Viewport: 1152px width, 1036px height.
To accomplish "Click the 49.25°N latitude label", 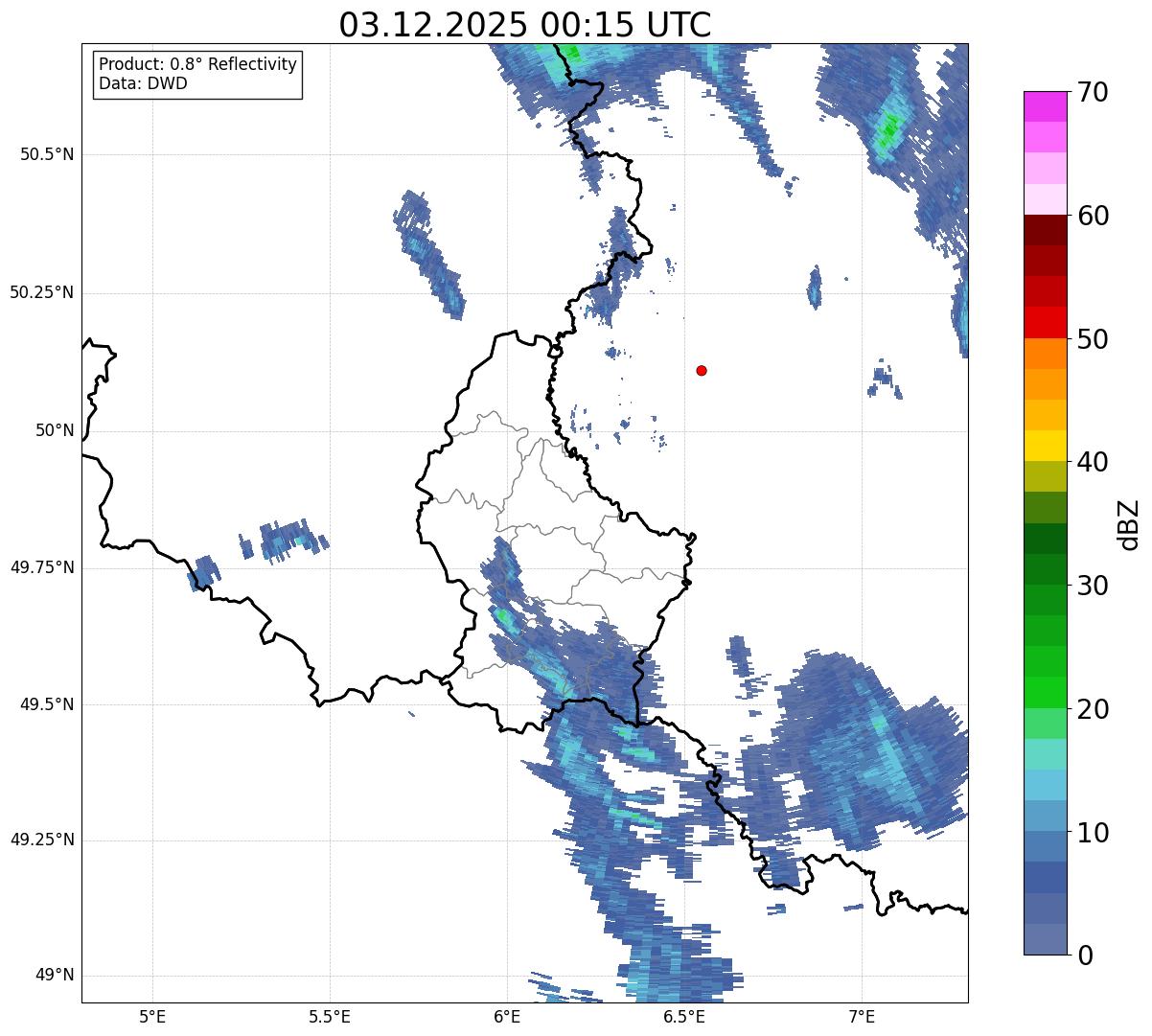I will point(41,840).
